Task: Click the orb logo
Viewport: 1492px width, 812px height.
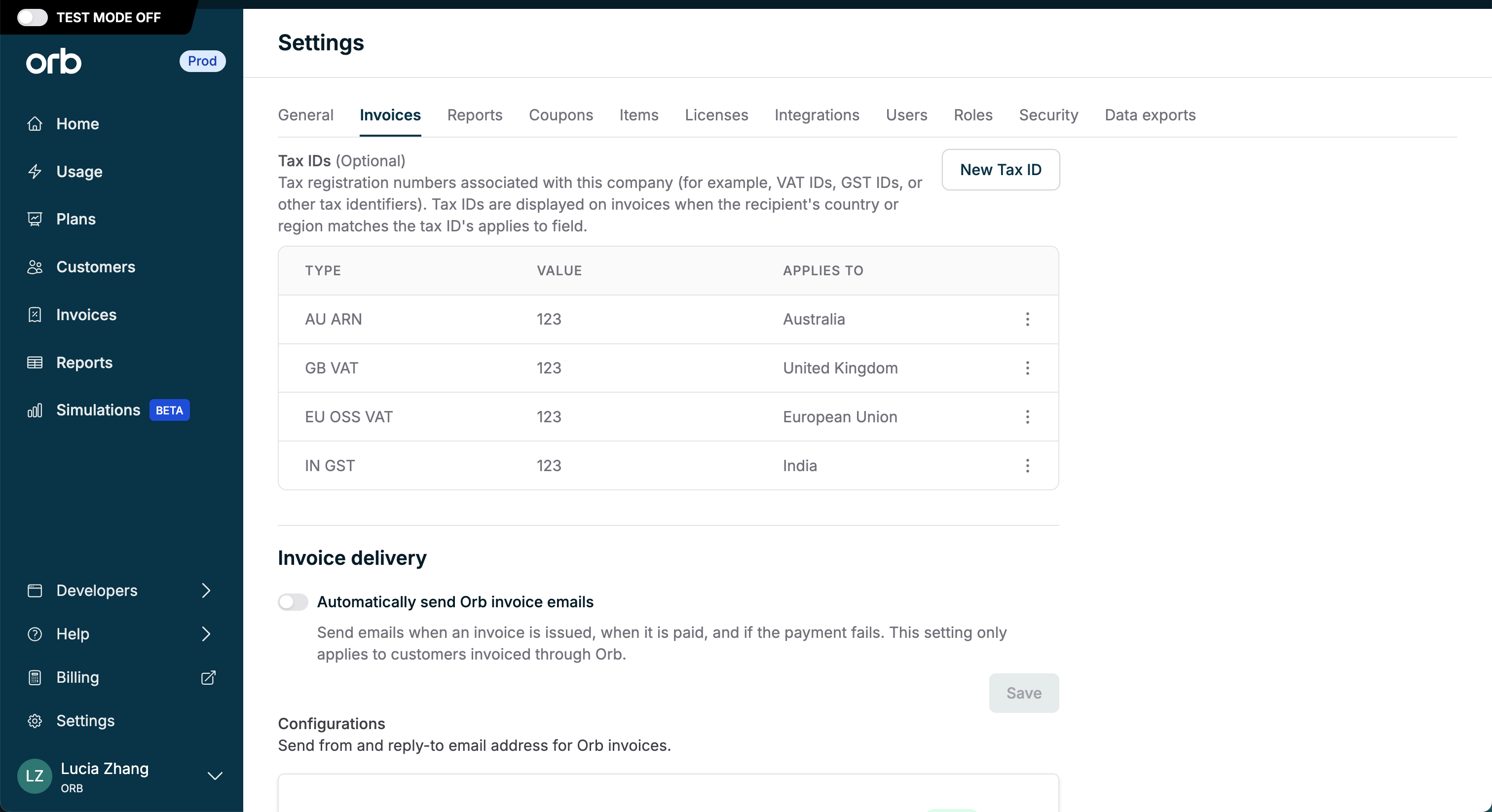Action: click(x=54, y=61)
